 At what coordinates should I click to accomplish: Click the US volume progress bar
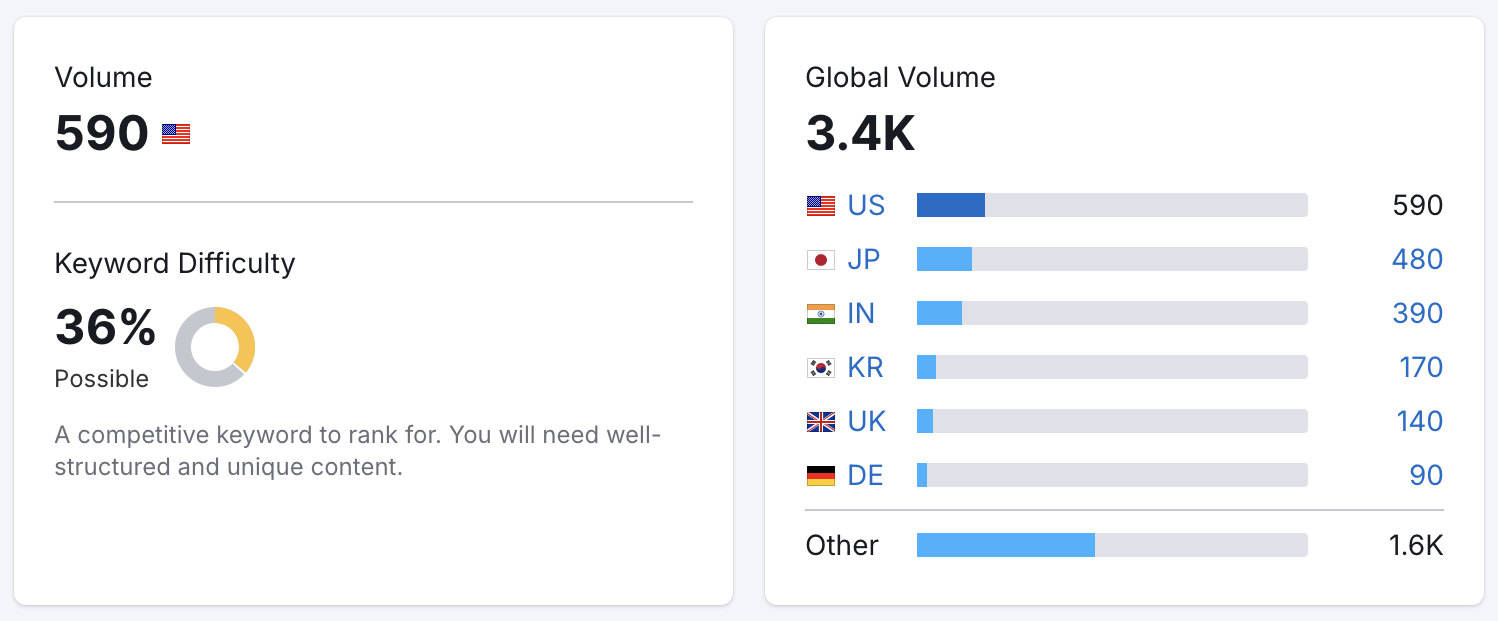pos(1112,205)
